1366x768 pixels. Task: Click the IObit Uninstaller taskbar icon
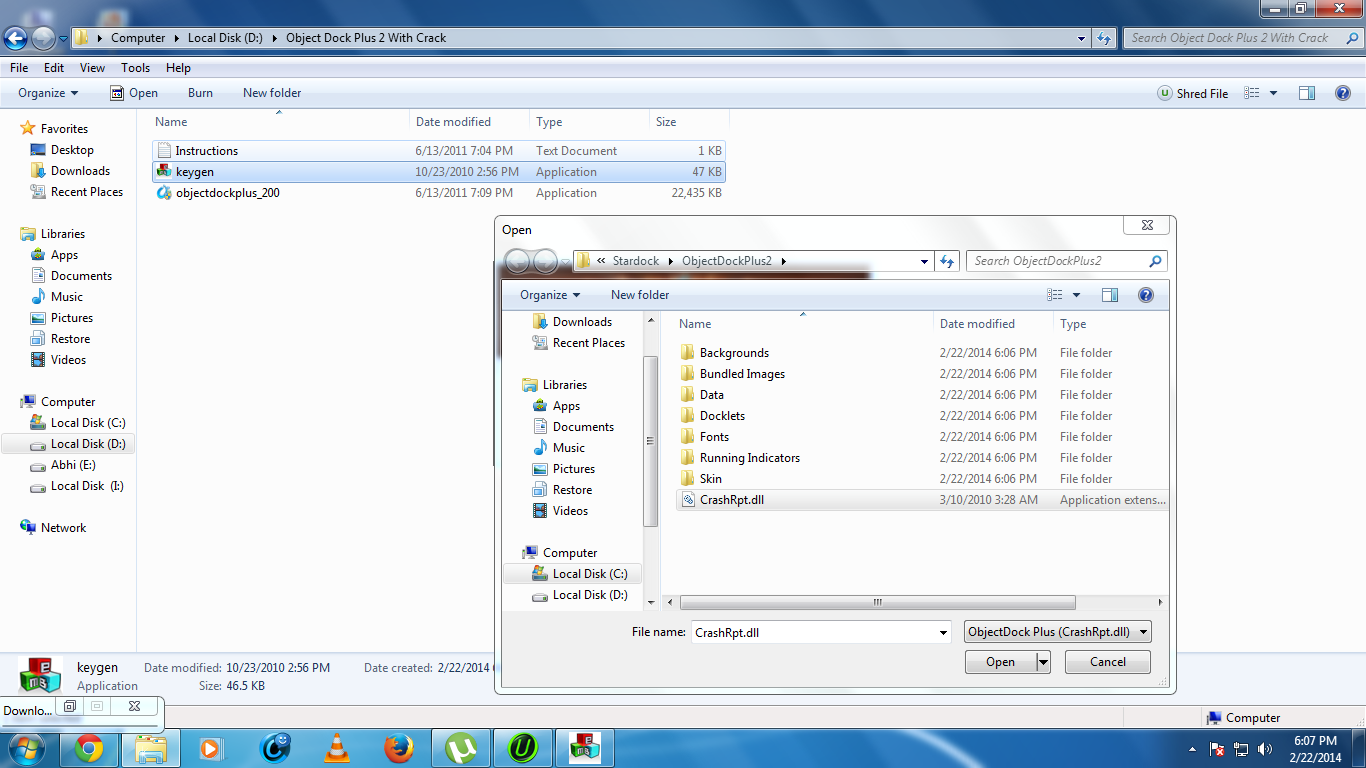point(522,748)
